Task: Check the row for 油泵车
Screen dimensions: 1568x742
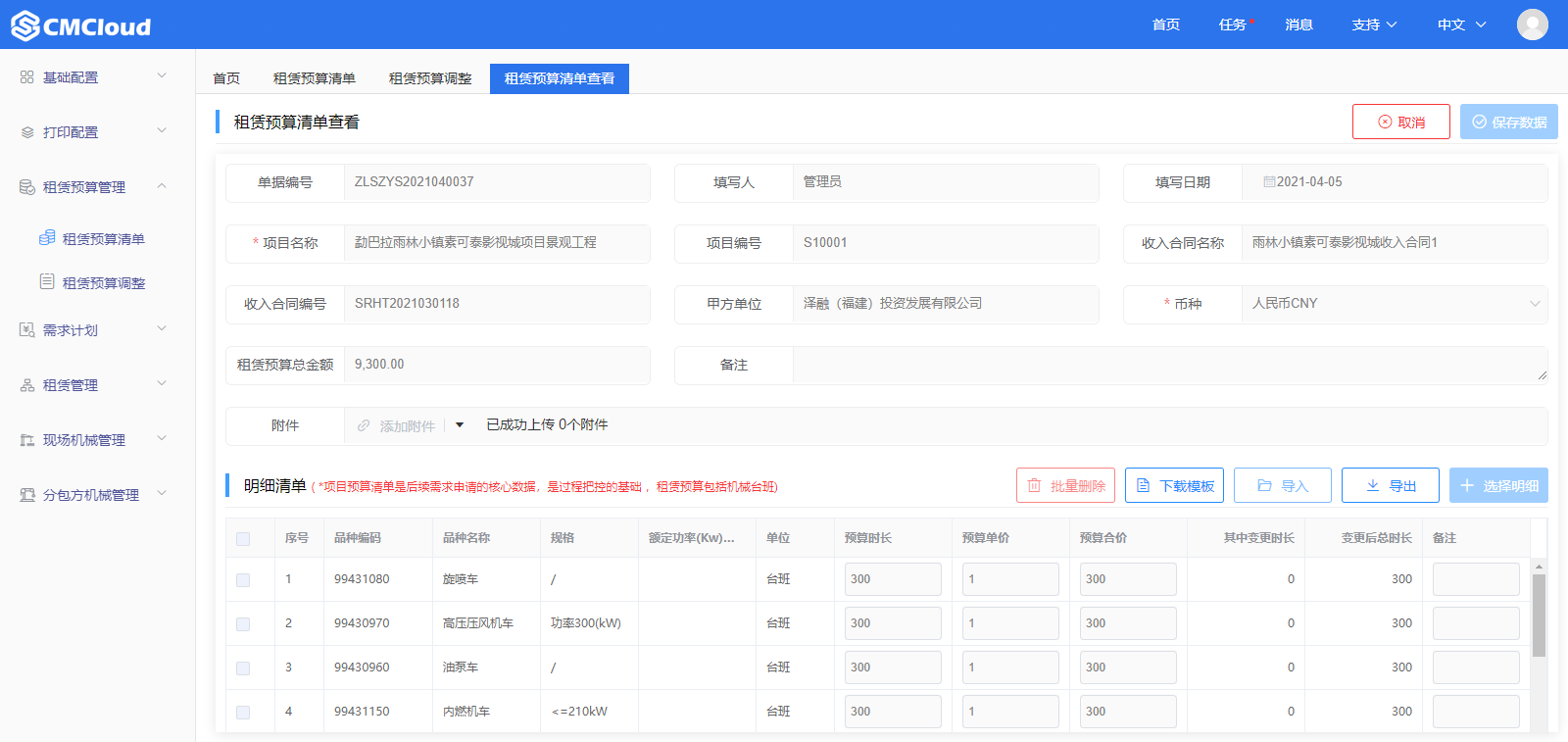Action: pos(243,668)
